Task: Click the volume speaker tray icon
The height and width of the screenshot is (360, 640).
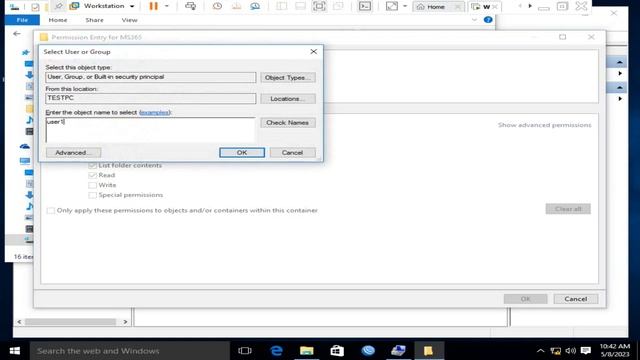Action: tap(571, 351)
